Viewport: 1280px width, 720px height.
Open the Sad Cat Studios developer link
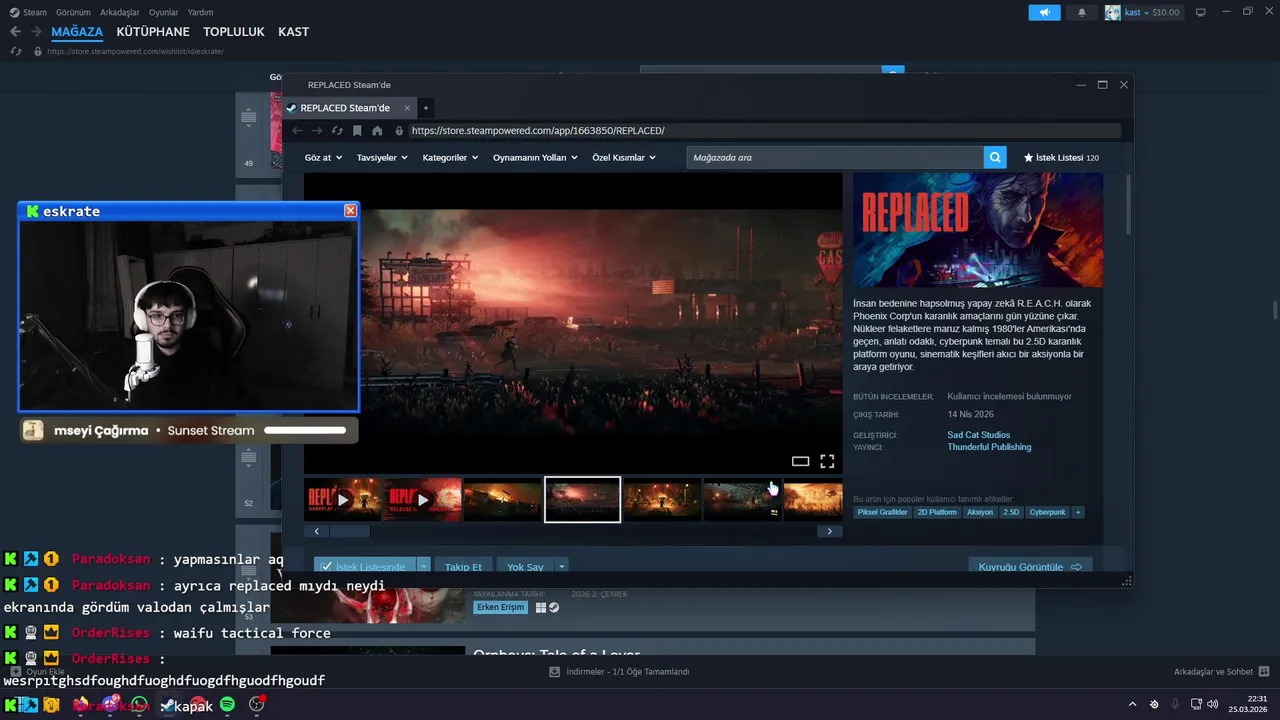[979, 435]
